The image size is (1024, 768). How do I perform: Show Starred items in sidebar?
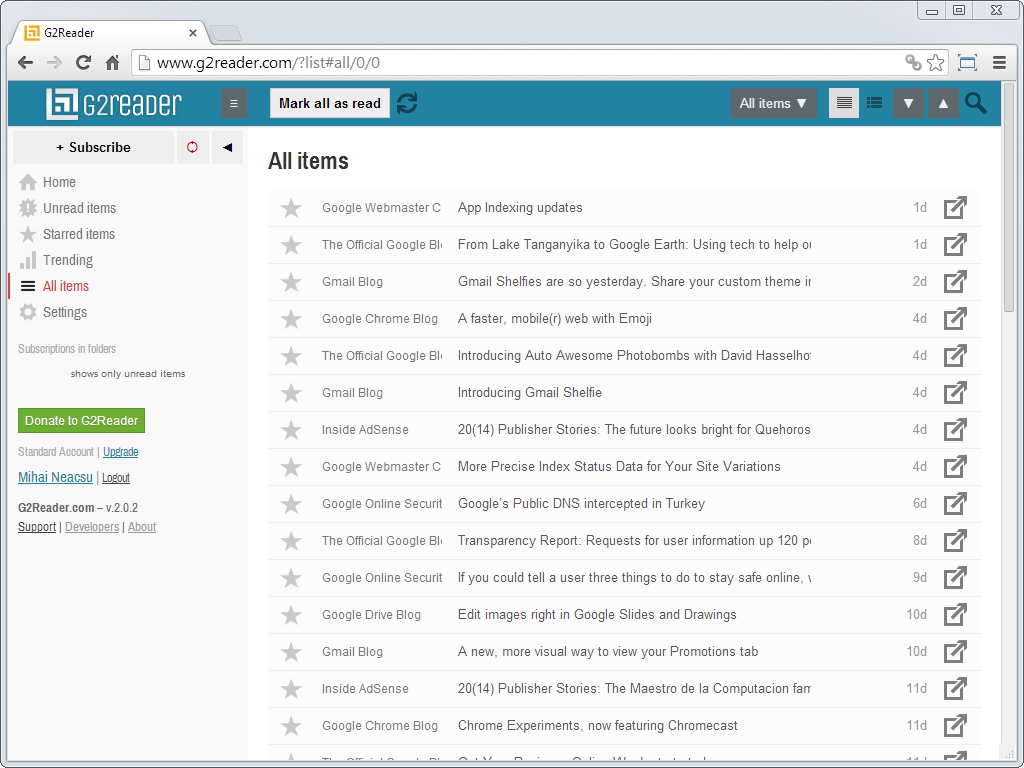pos(67,234)
